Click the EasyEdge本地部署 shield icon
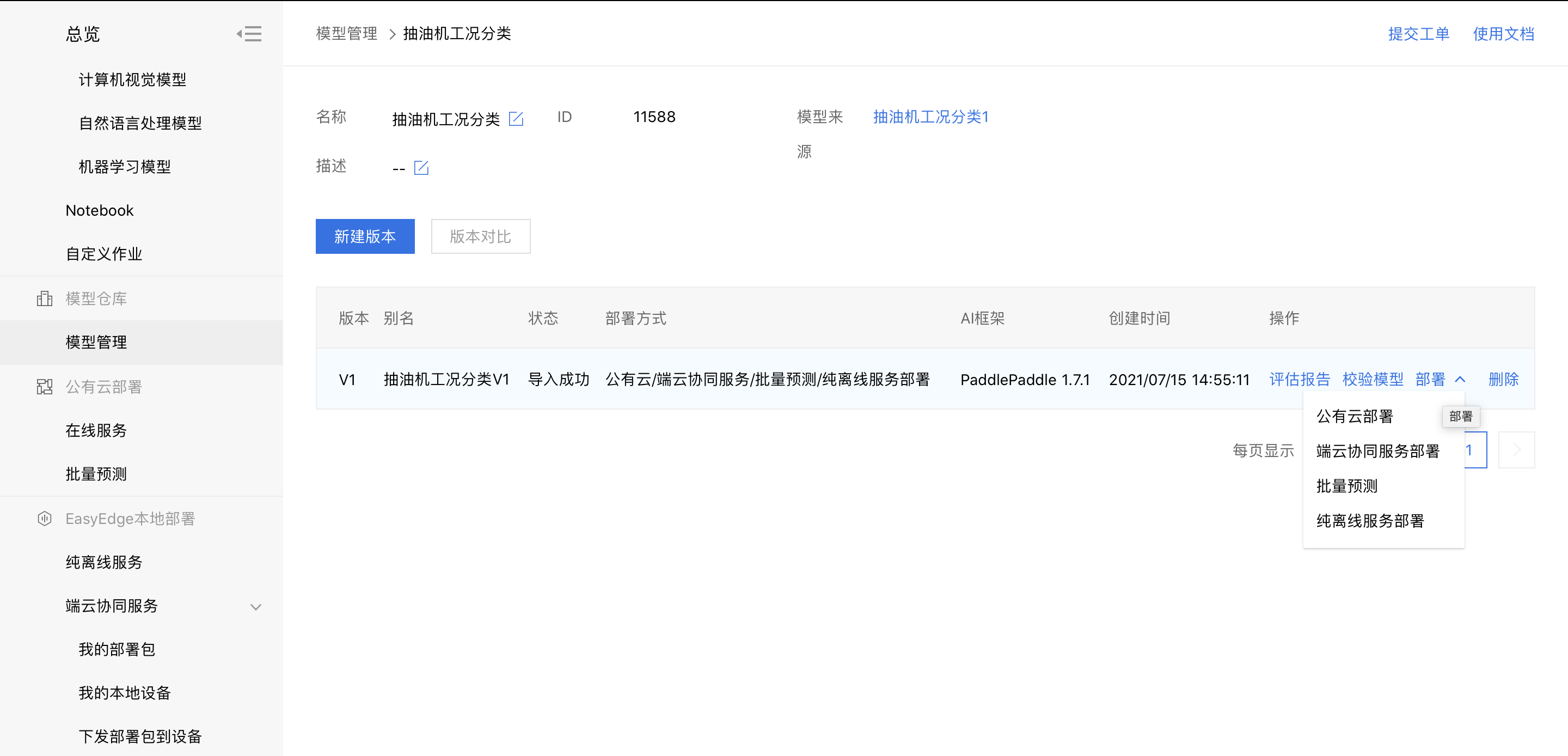 pos(45,519)
